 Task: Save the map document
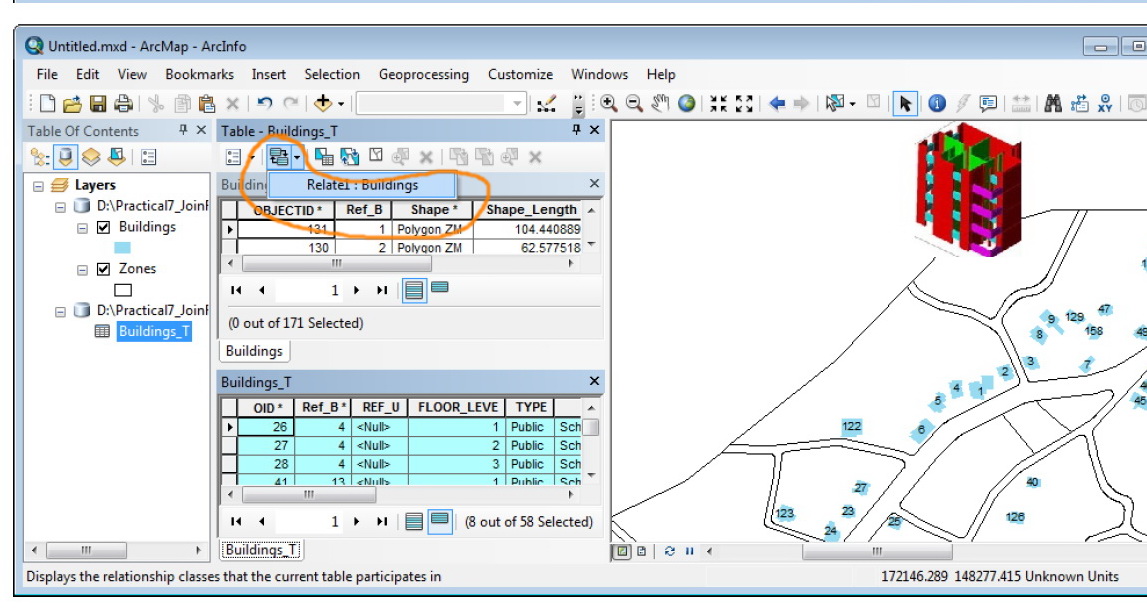click(97, 104)
